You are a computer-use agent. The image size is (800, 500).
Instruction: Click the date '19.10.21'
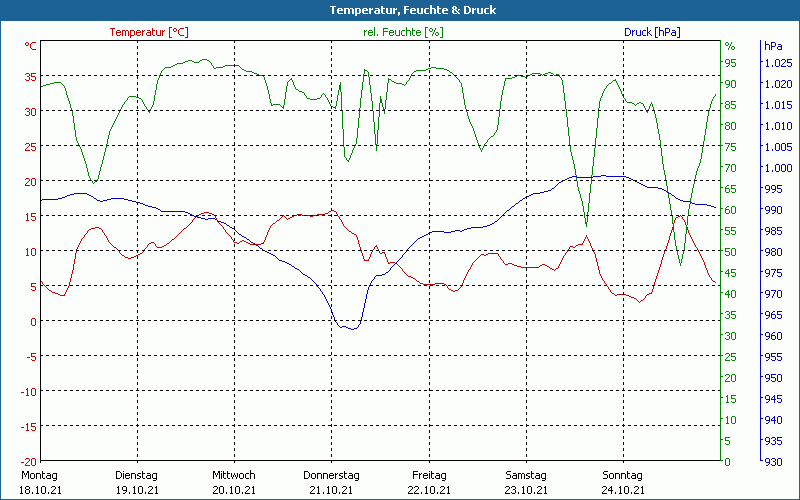coord(137,490)
